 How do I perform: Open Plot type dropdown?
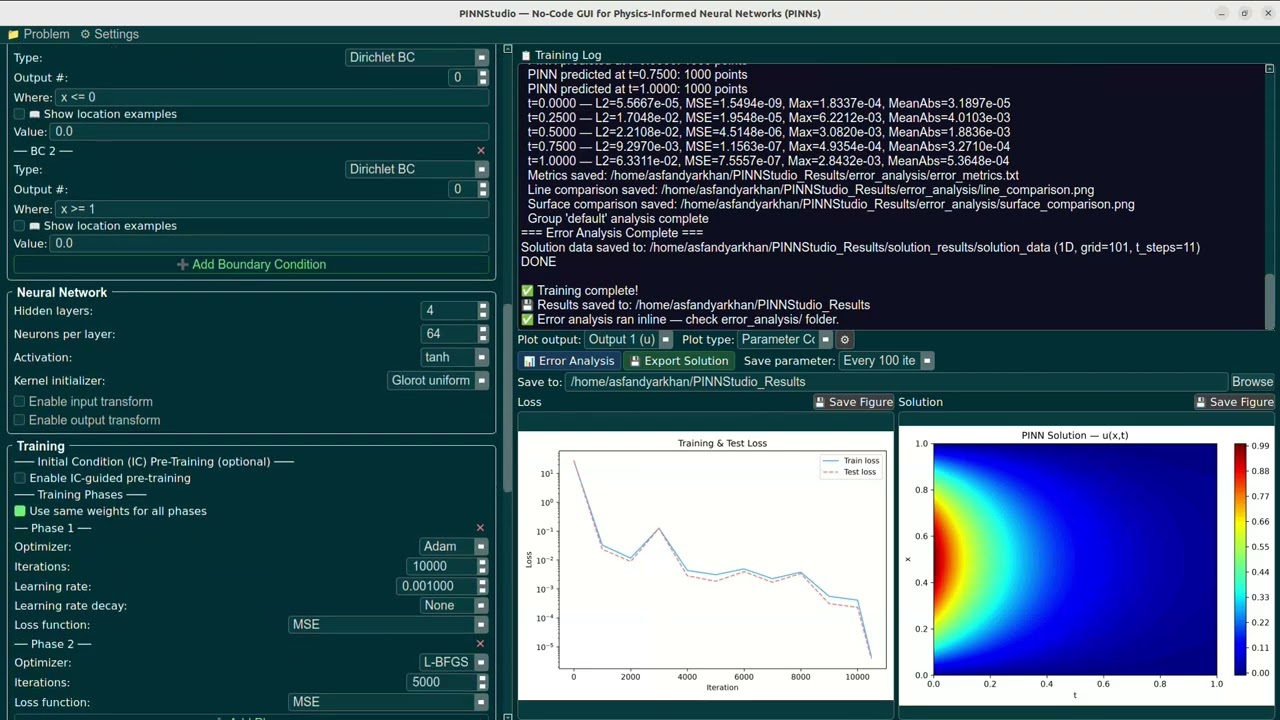(785, 340)
